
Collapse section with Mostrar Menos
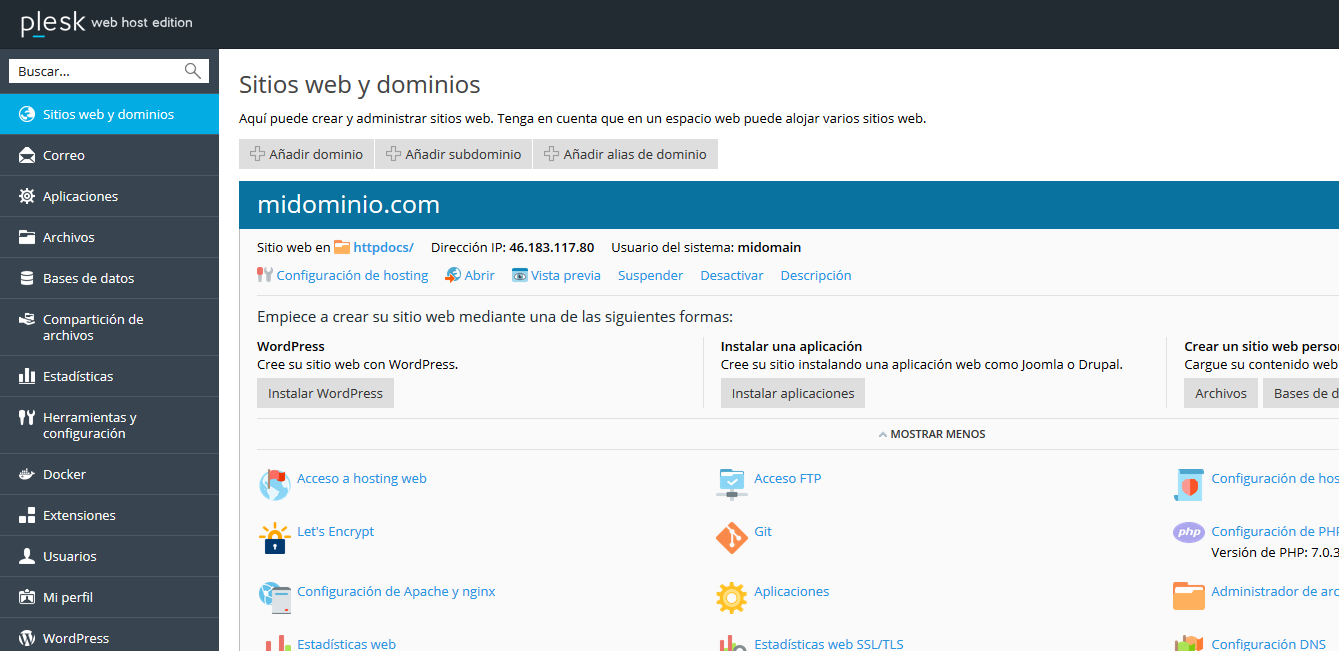(x=931, y=434)
